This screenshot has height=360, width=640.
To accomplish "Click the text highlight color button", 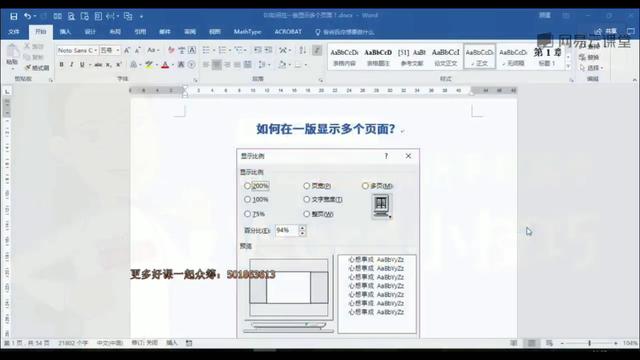I will click(149, 65).
